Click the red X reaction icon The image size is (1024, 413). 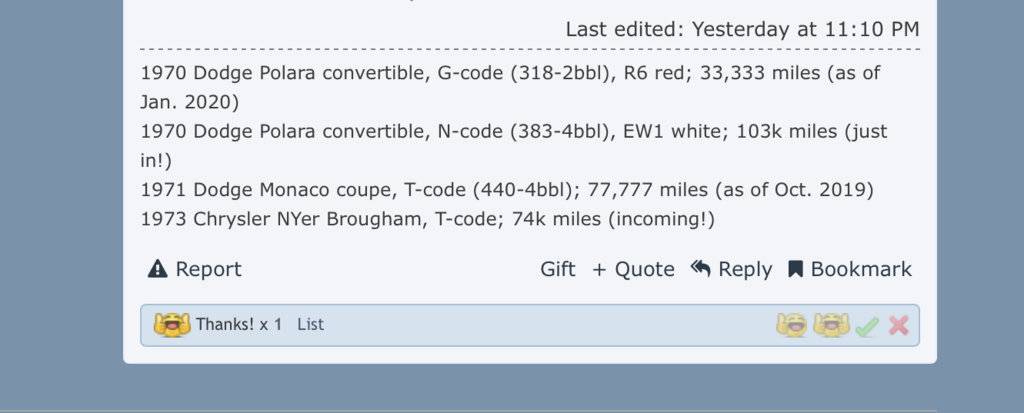(899, 325)
